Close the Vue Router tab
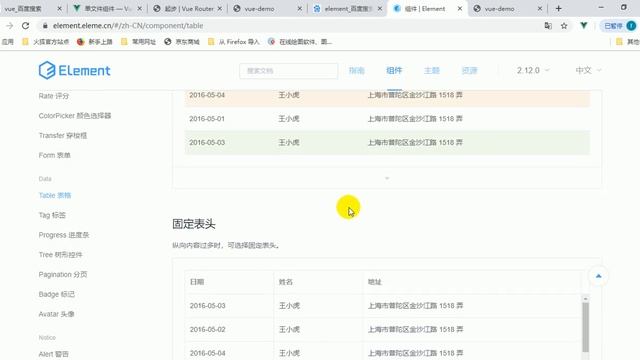This screenshot has width=640, height=360. click(220, 9)
